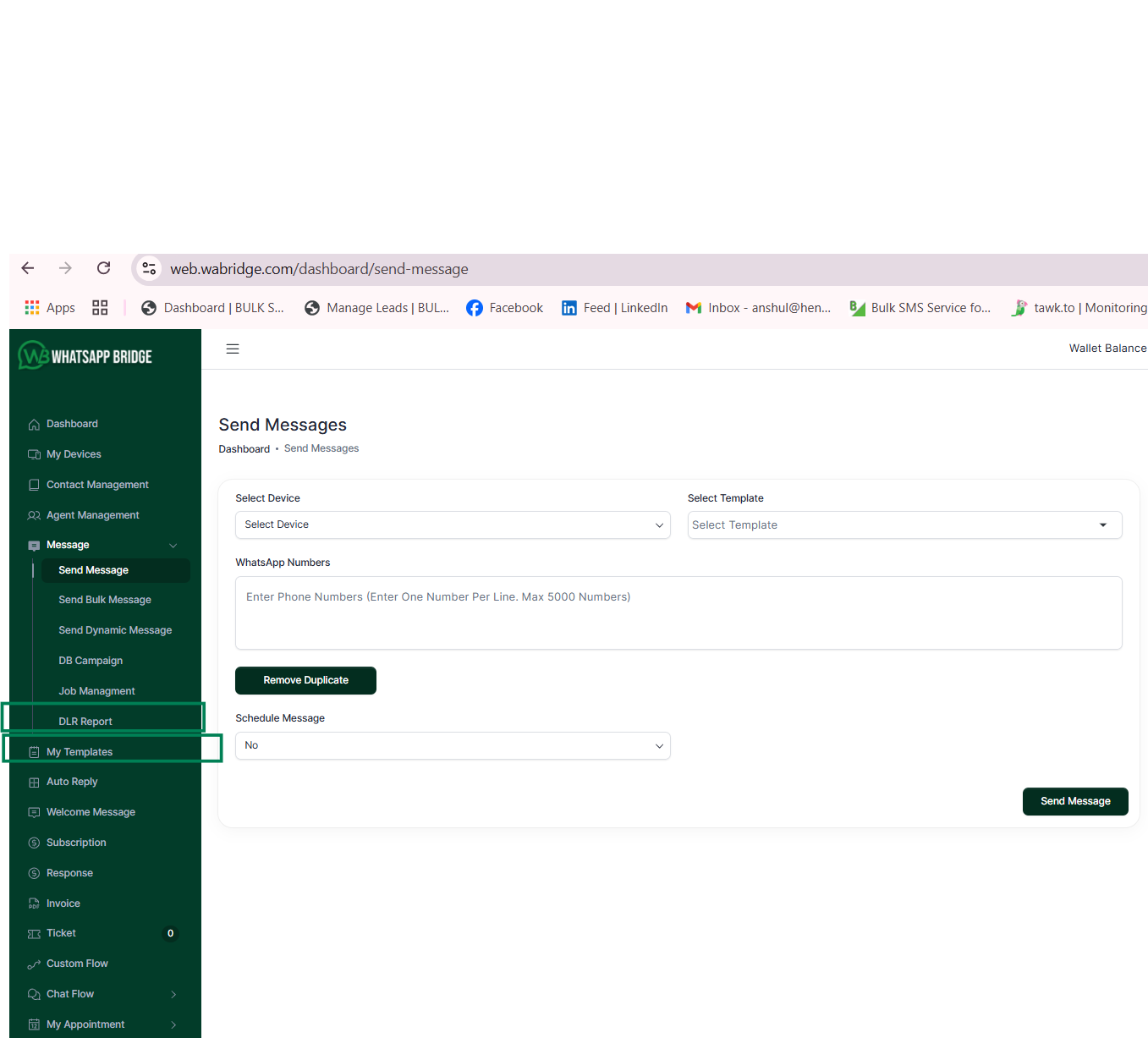Click Dashboard breadcrumb link

[244, 449]
